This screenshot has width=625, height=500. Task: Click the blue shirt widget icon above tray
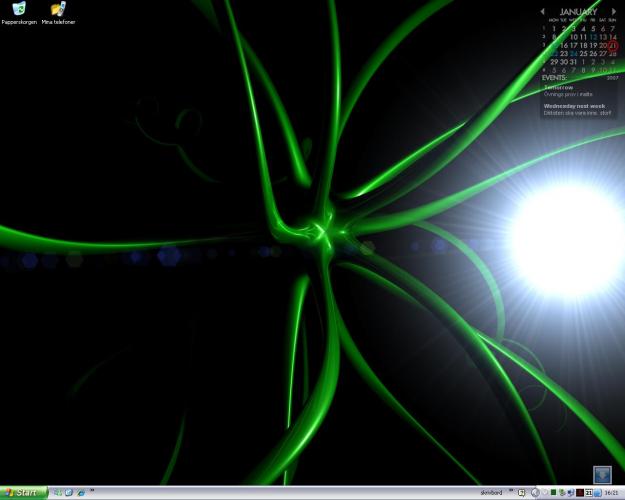(x=602, y=474)
